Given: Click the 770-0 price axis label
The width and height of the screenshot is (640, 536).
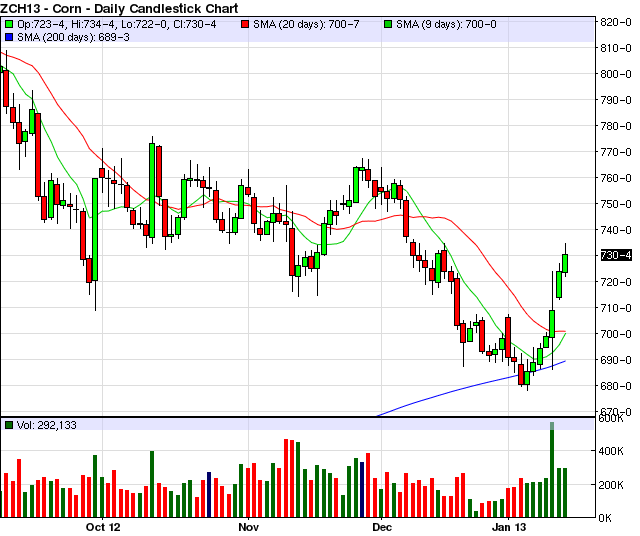Looking at the screenshot, I should tap(616, 152).
